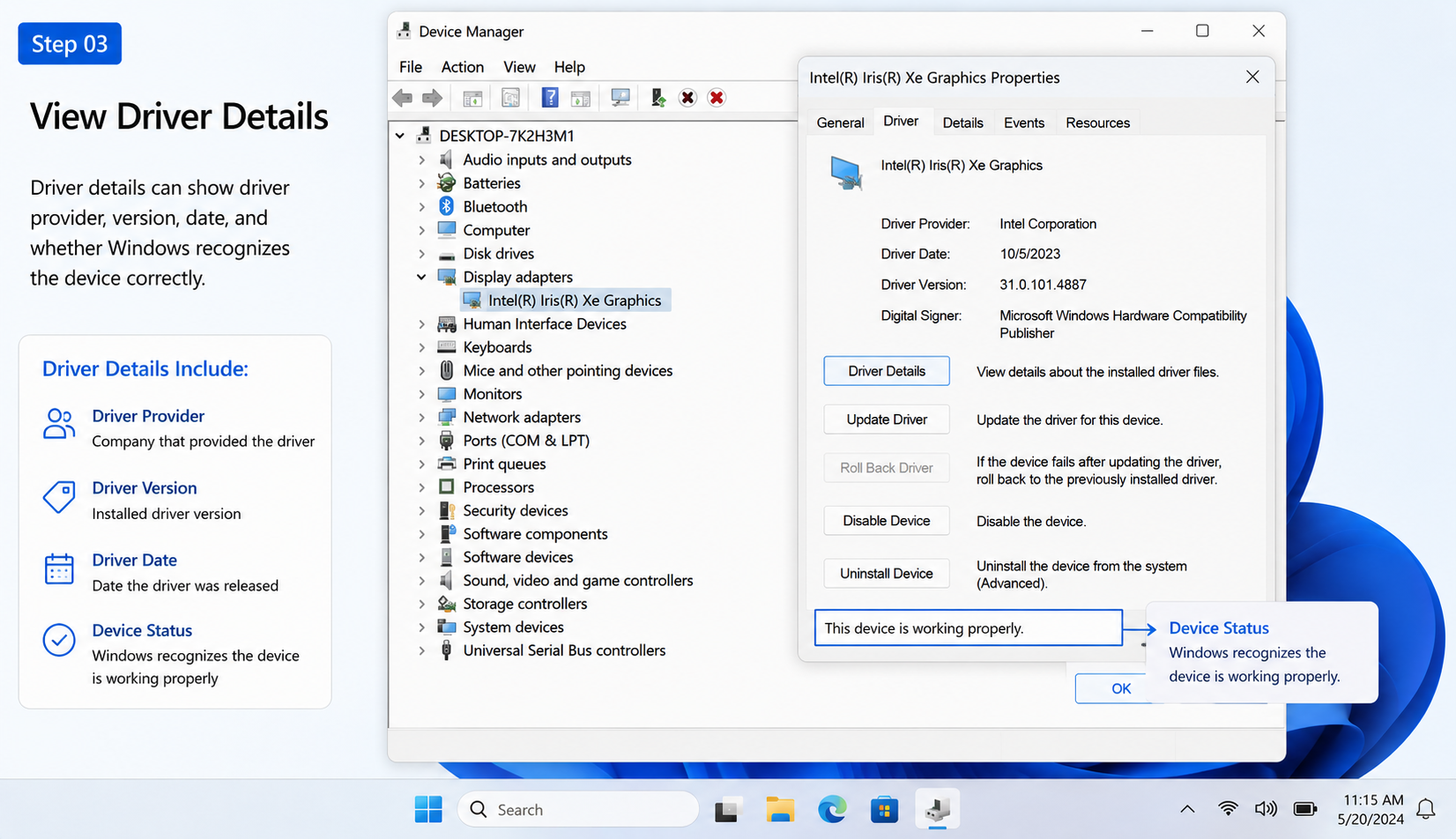Viewport: 1456px width, 839px height.
Task: Click the Uninstall Device button
Action: 887,574
